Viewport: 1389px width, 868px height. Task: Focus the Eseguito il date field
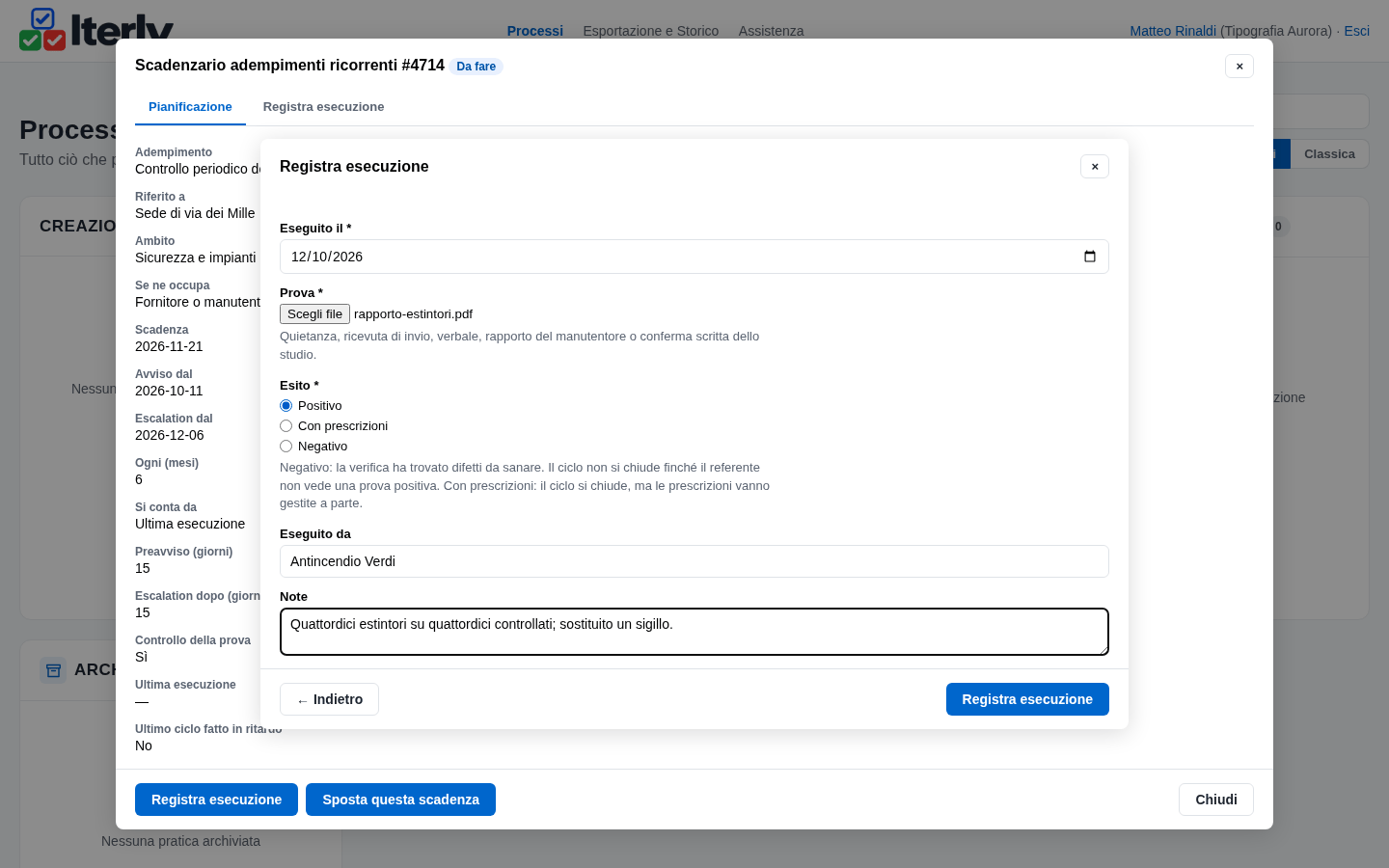(x=694, y=257)
